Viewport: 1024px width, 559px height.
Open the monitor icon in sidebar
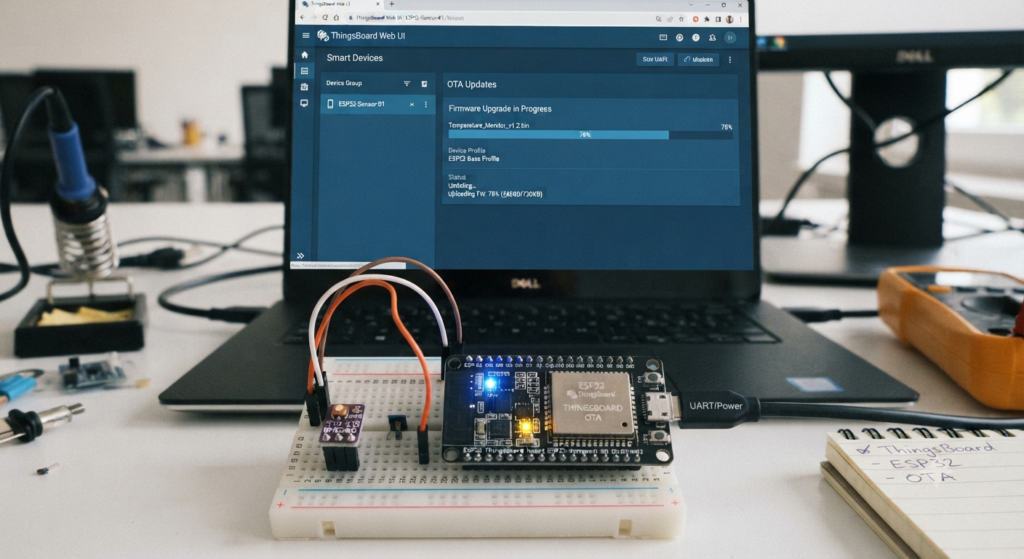point(304,103)
